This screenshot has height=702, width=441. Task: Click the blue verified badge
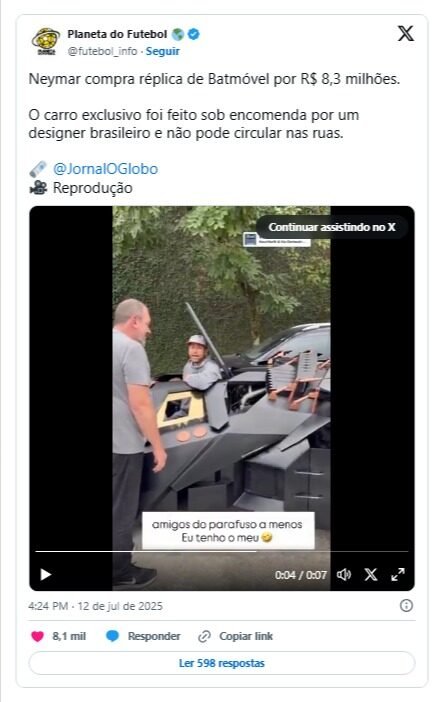pyautogui.click(x=194, y=34)
